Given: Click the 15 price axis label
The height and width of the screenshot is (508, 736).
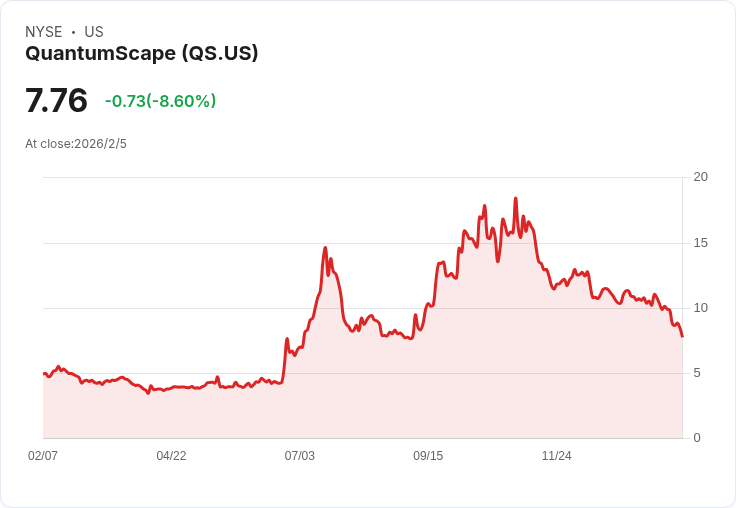Looking at the screenshot, I should point(700,243).
